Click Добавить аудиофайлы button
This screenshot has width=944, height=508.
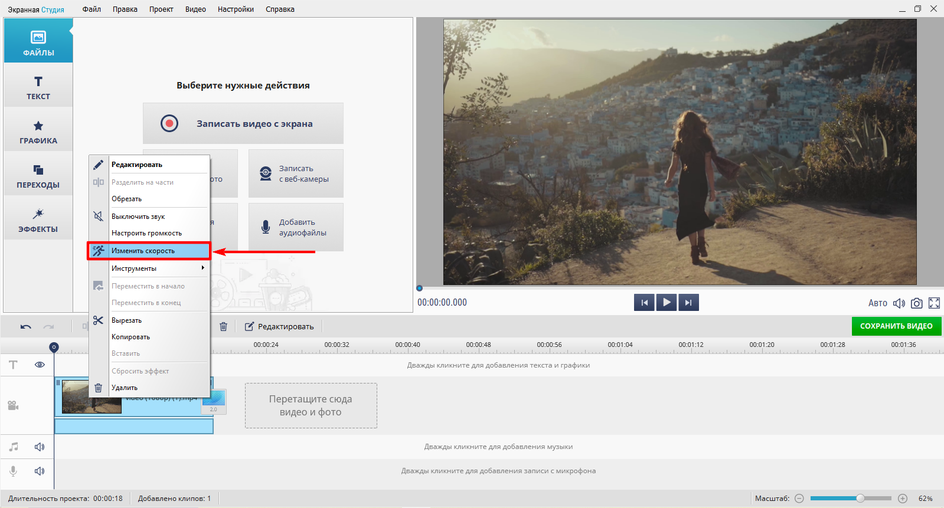coord(296,227)
